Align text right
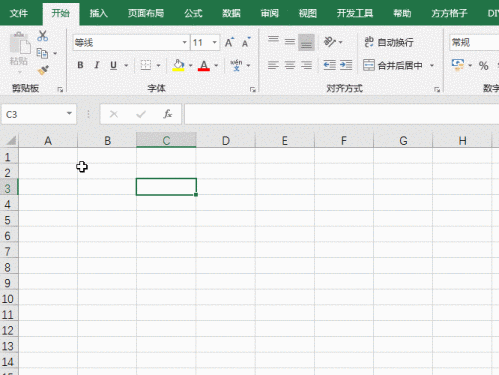499x375 pixels. coord(306,65)
